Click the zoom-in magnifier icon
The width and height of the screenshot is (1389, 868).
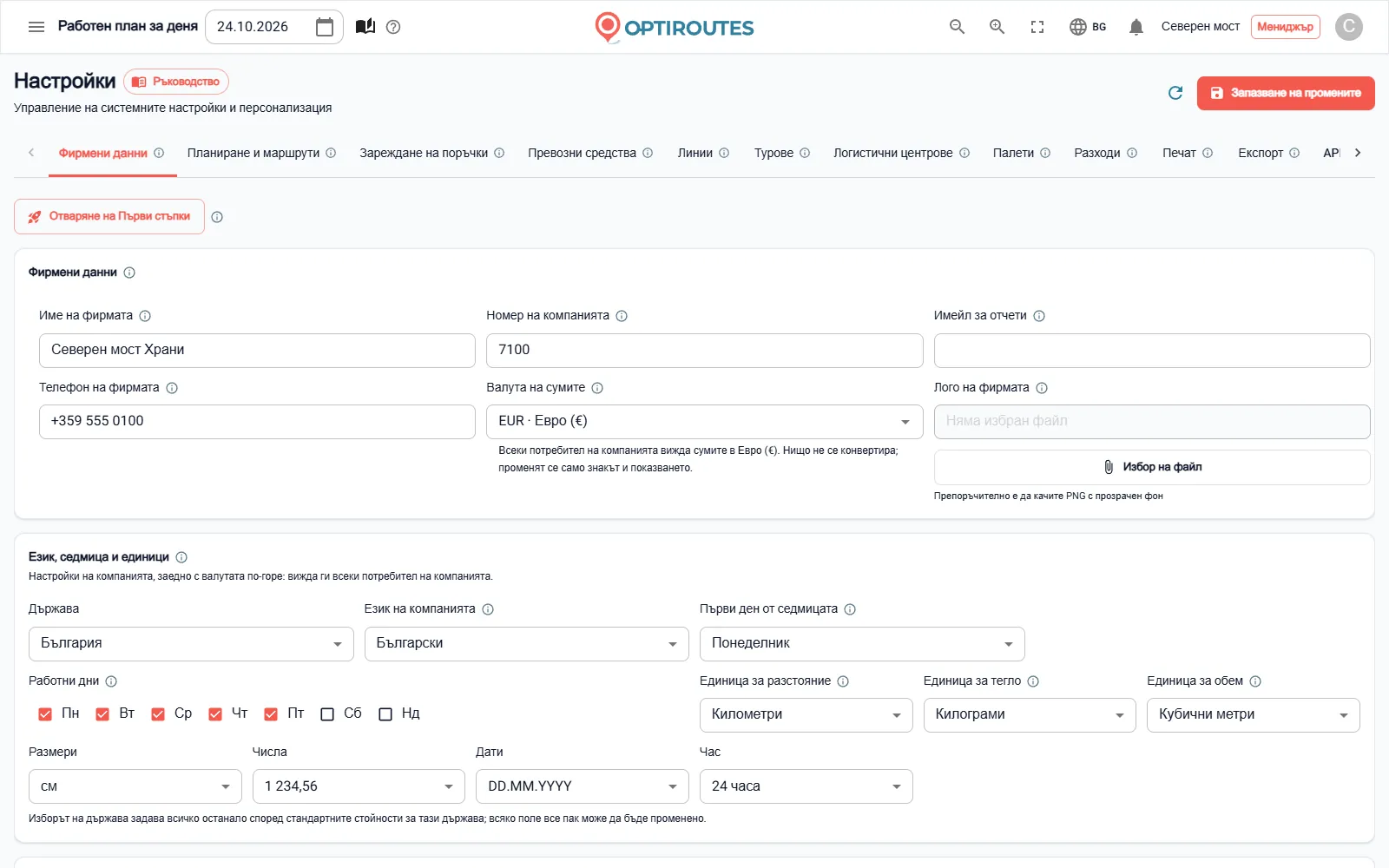[x=997, y=27]
